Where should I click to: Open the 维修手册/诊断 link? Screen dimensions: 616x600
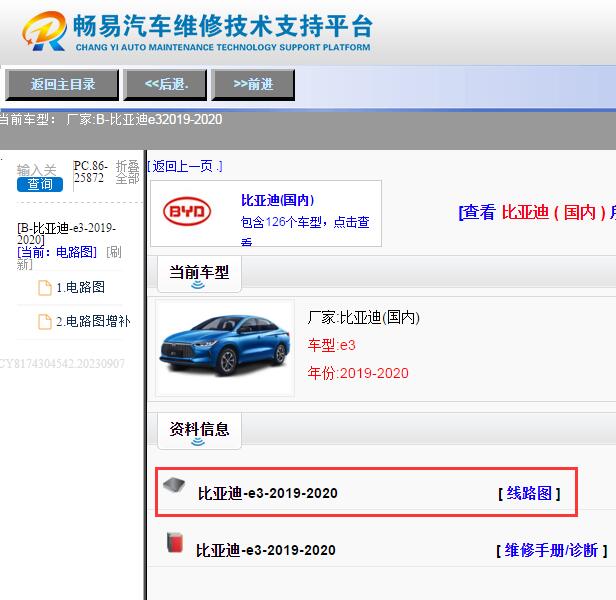coord(551,550)
